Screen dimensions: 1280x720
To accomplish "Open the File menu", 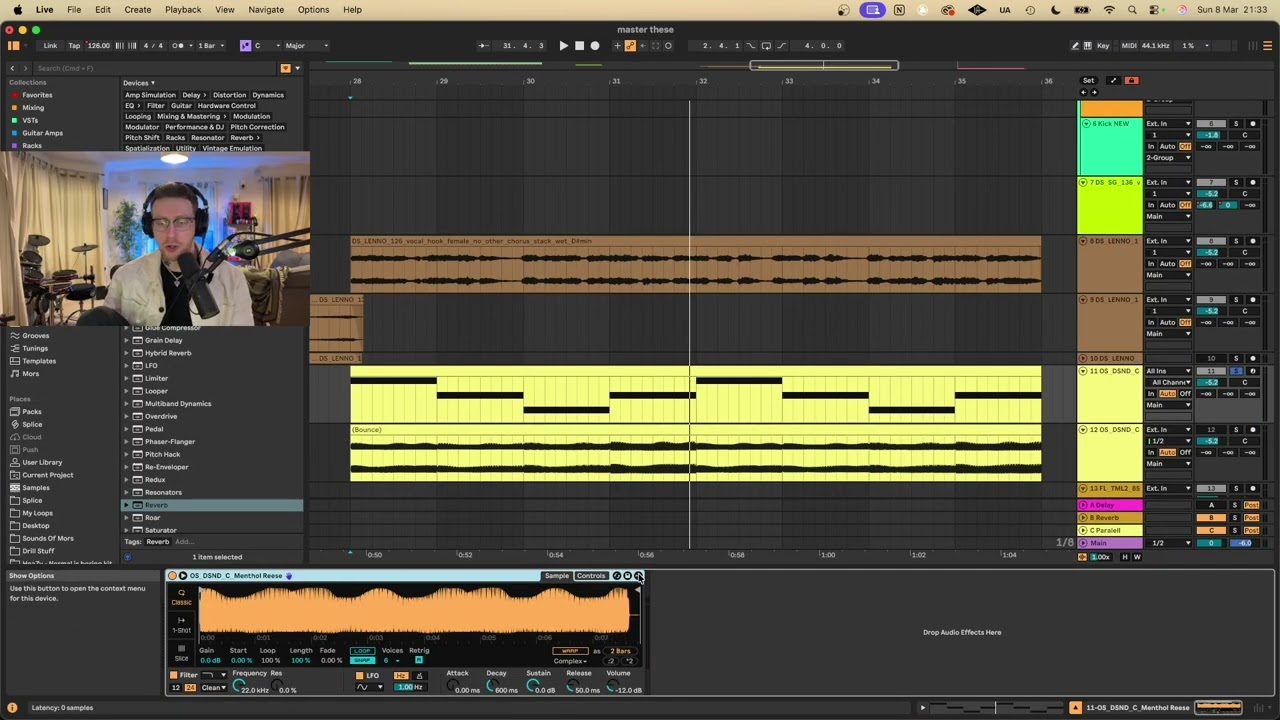I will click(74, 10).
